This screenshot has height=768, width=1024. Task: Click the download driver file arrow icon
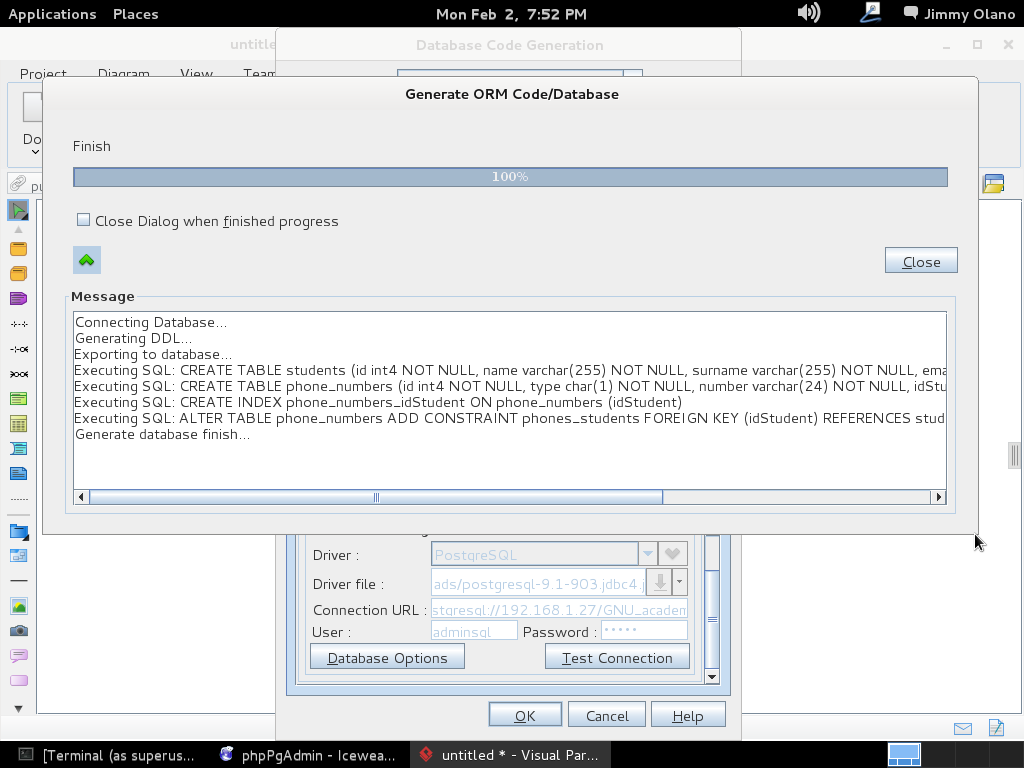pos(659,582)
